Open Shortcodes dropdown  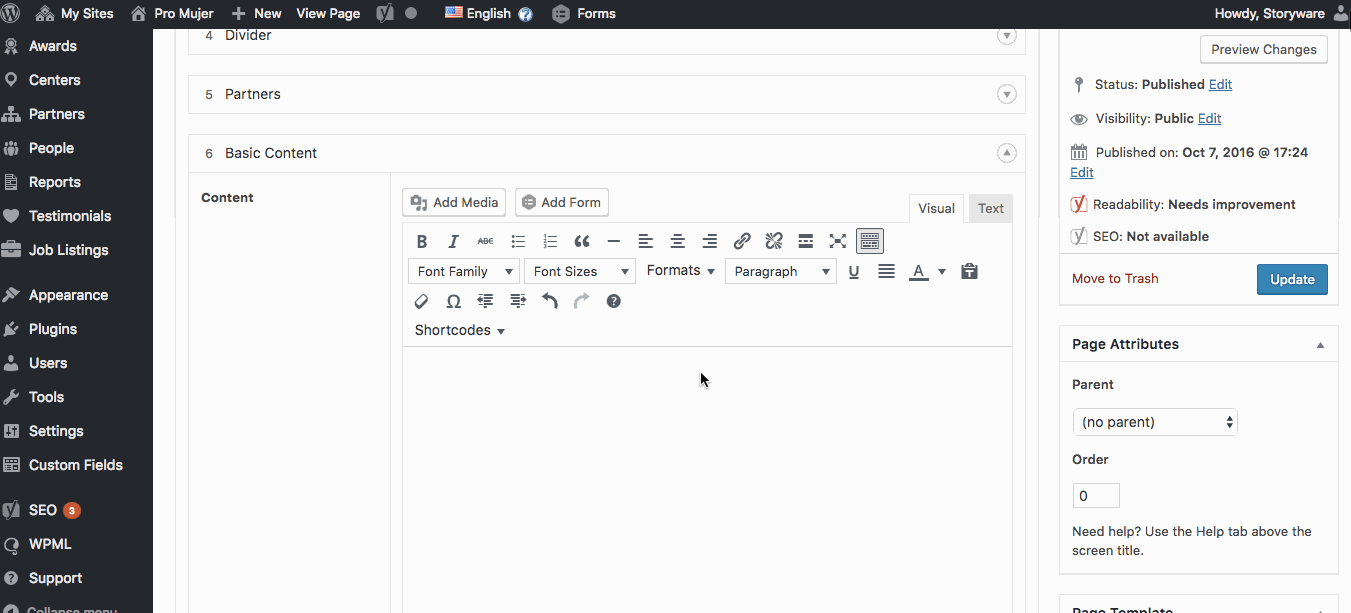(x=460, y=330)
